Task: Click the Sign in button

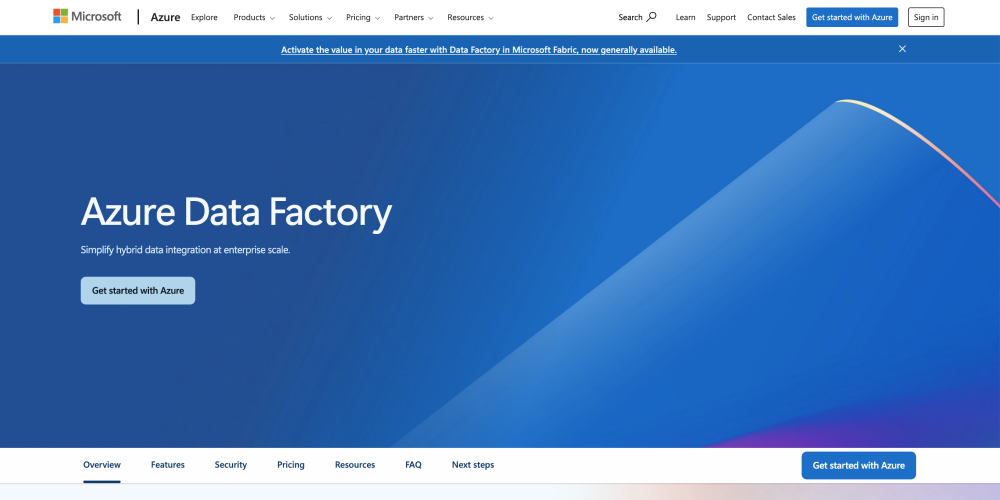Action: tap(926, 17)
